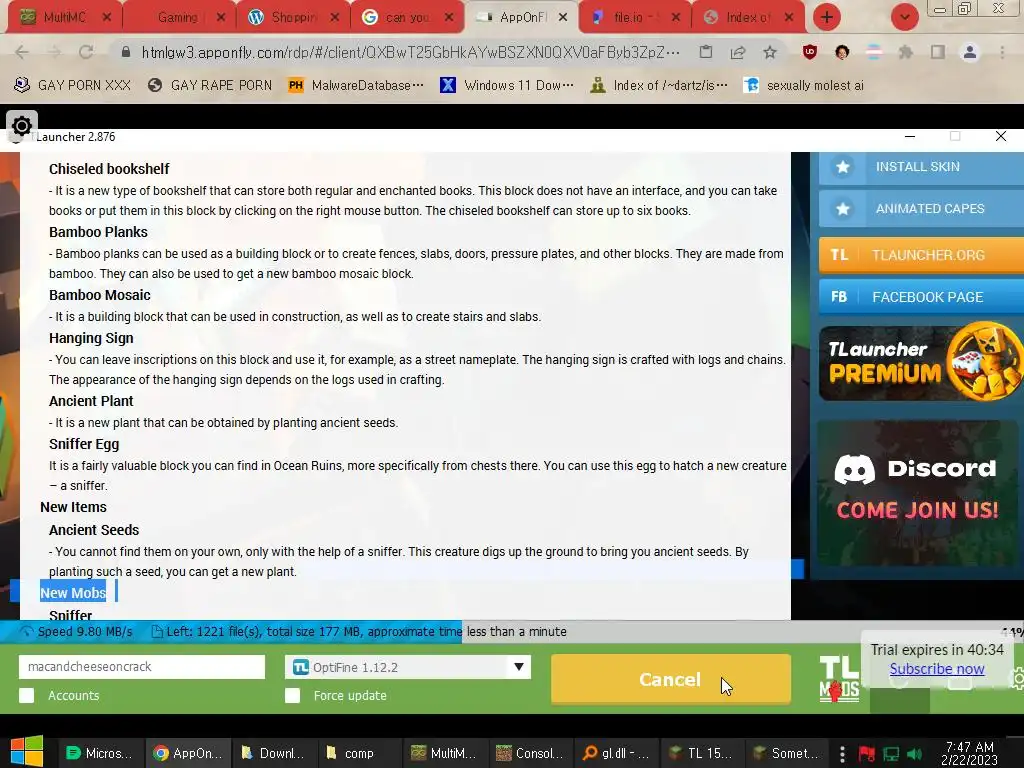Open the gl.dll search taskbar item

[x=616, y=754]
